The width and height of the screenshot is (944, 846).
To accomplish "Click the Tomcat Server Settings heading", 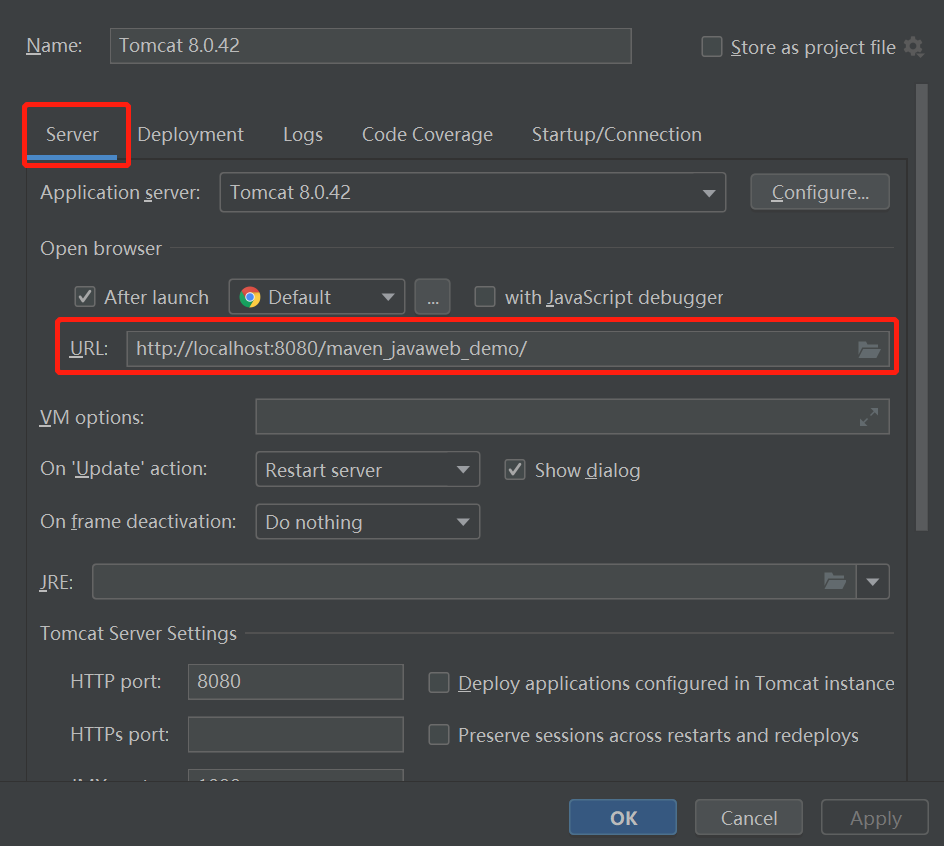I will [138, 633].
